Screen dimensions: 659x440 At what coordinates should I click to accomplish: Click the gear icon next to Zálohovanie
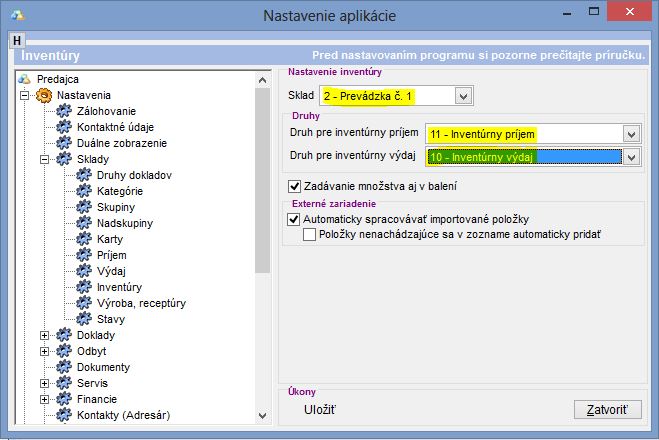click(x=65, y=111)
